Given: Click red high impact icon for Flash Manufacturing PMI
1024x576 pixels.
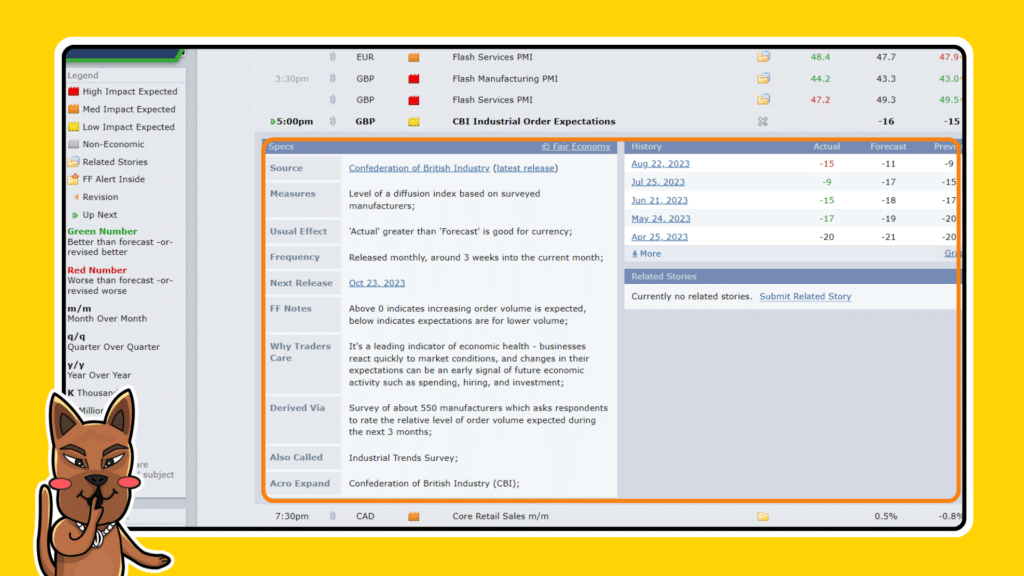Looking at the screenshot, I should [x=414, y=78].
